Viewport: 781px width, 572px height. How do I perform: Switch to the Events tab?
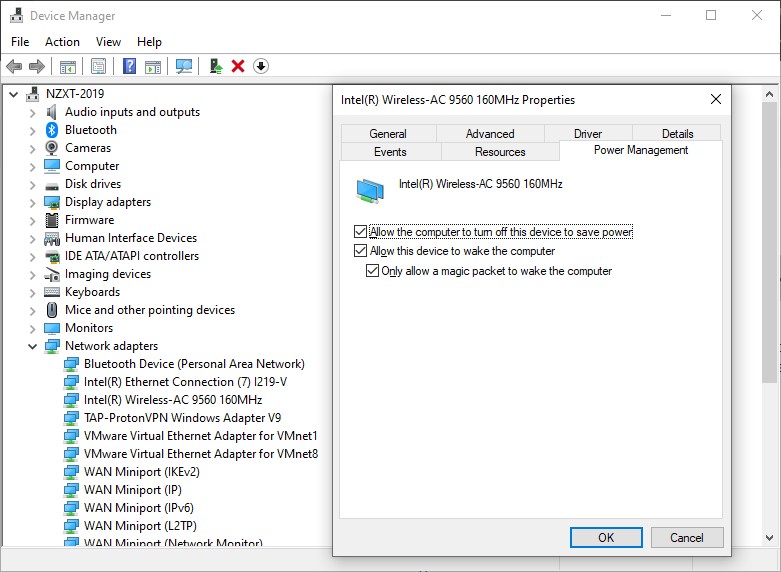[x=390, y=151]
